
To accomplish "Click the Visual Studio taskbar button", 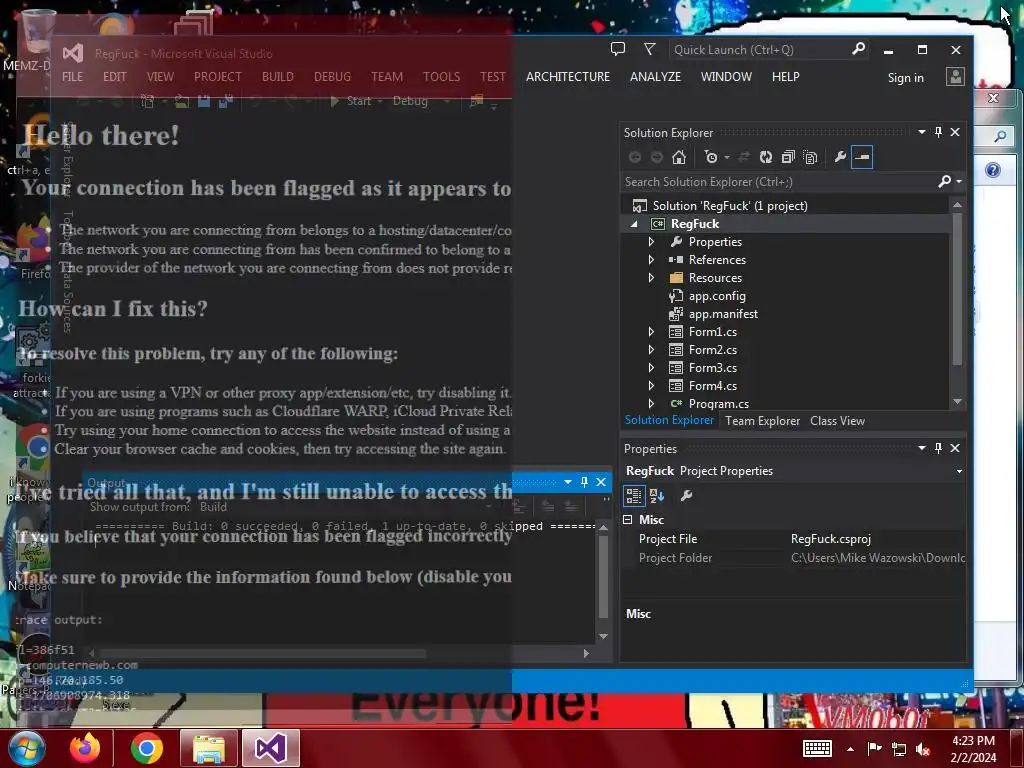I will 270,748.
